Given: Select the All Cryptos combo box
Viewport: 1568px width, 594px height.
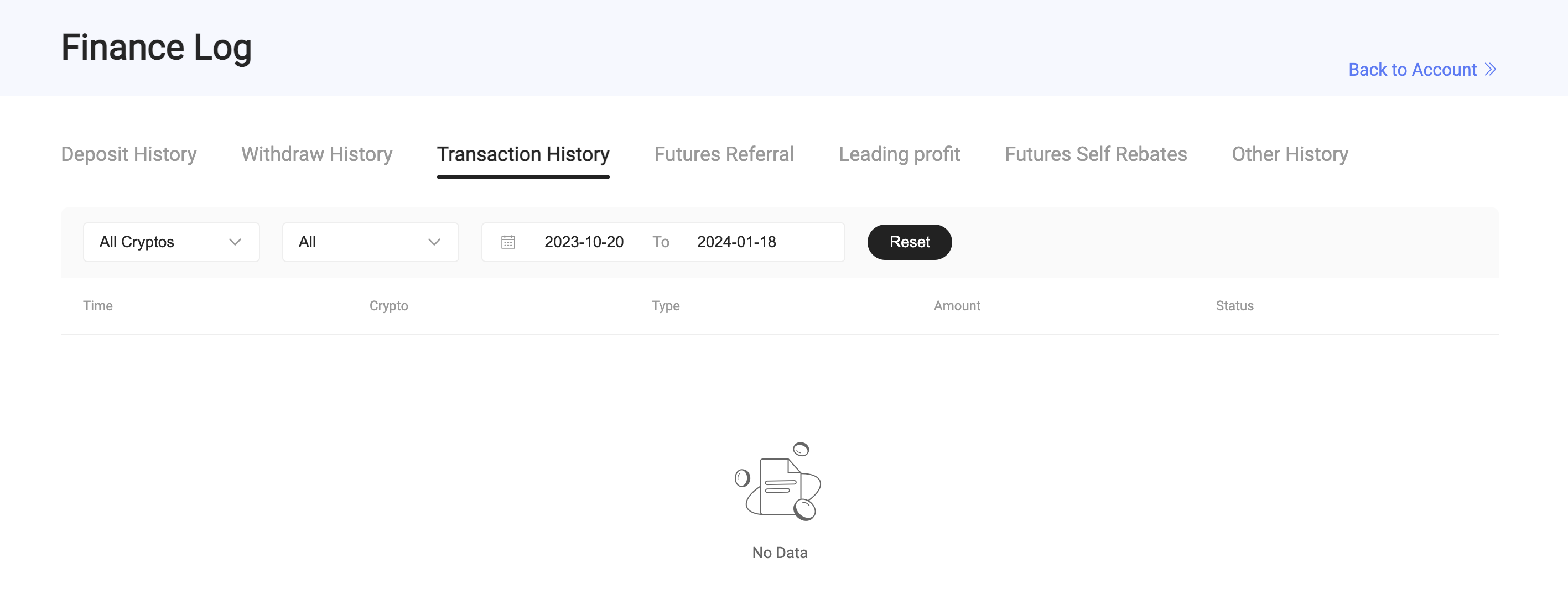Looking at the screenshot, I should pos(171,242).
